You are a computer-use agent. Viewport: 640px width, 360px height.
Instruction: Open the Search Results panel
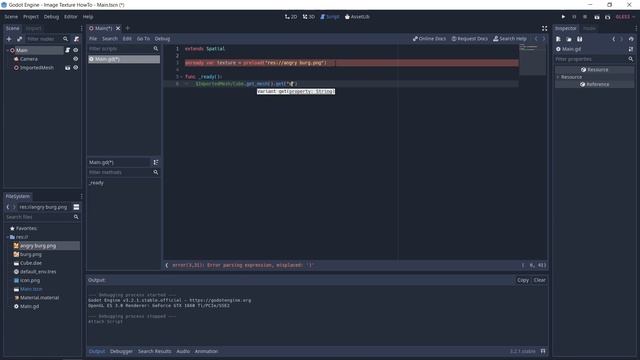click(155, 351)
